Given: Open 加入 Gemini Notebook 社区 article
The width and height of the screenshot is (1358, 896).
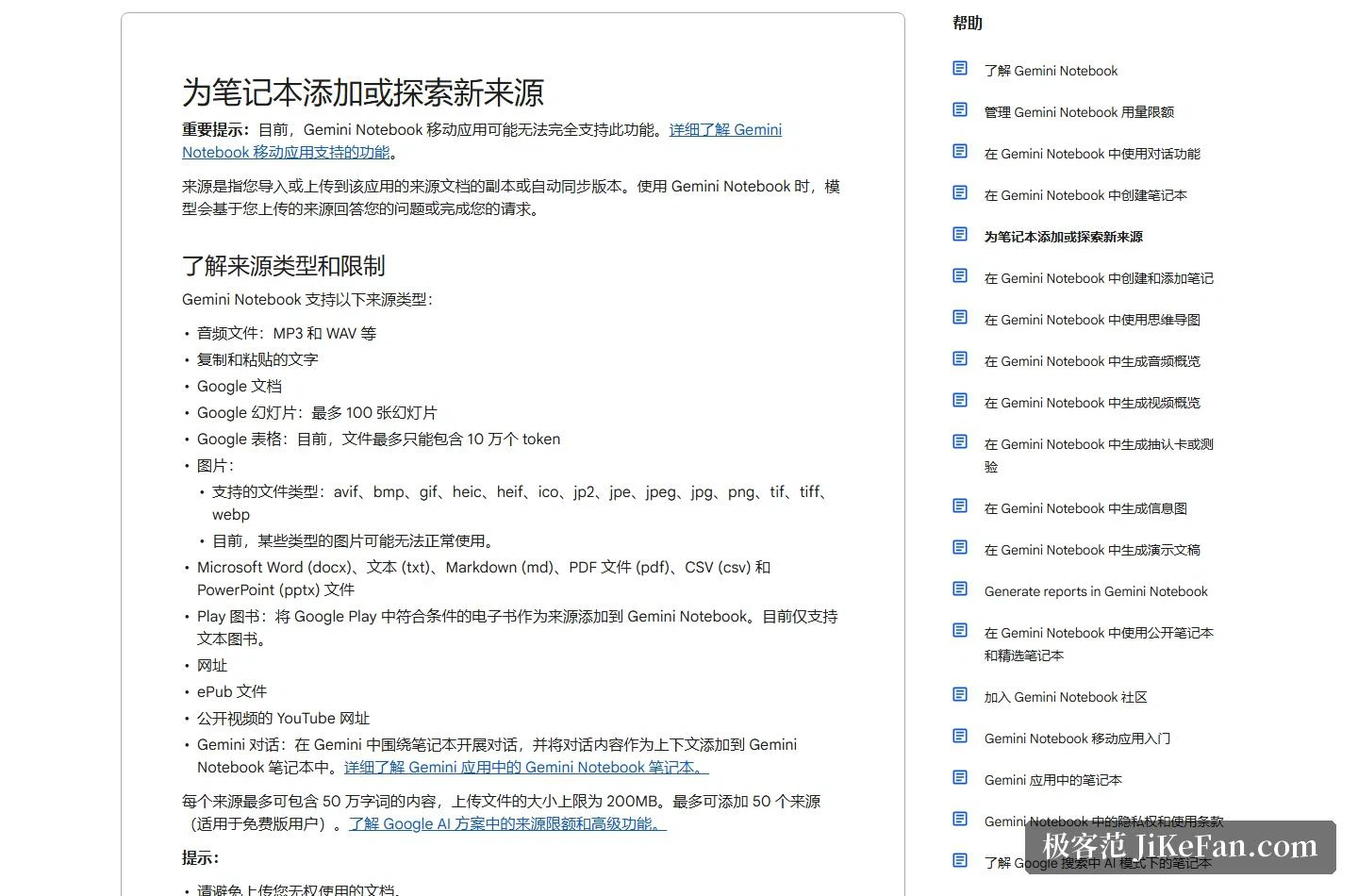Looking at the screenshot, I should [x=1066, y=697].
